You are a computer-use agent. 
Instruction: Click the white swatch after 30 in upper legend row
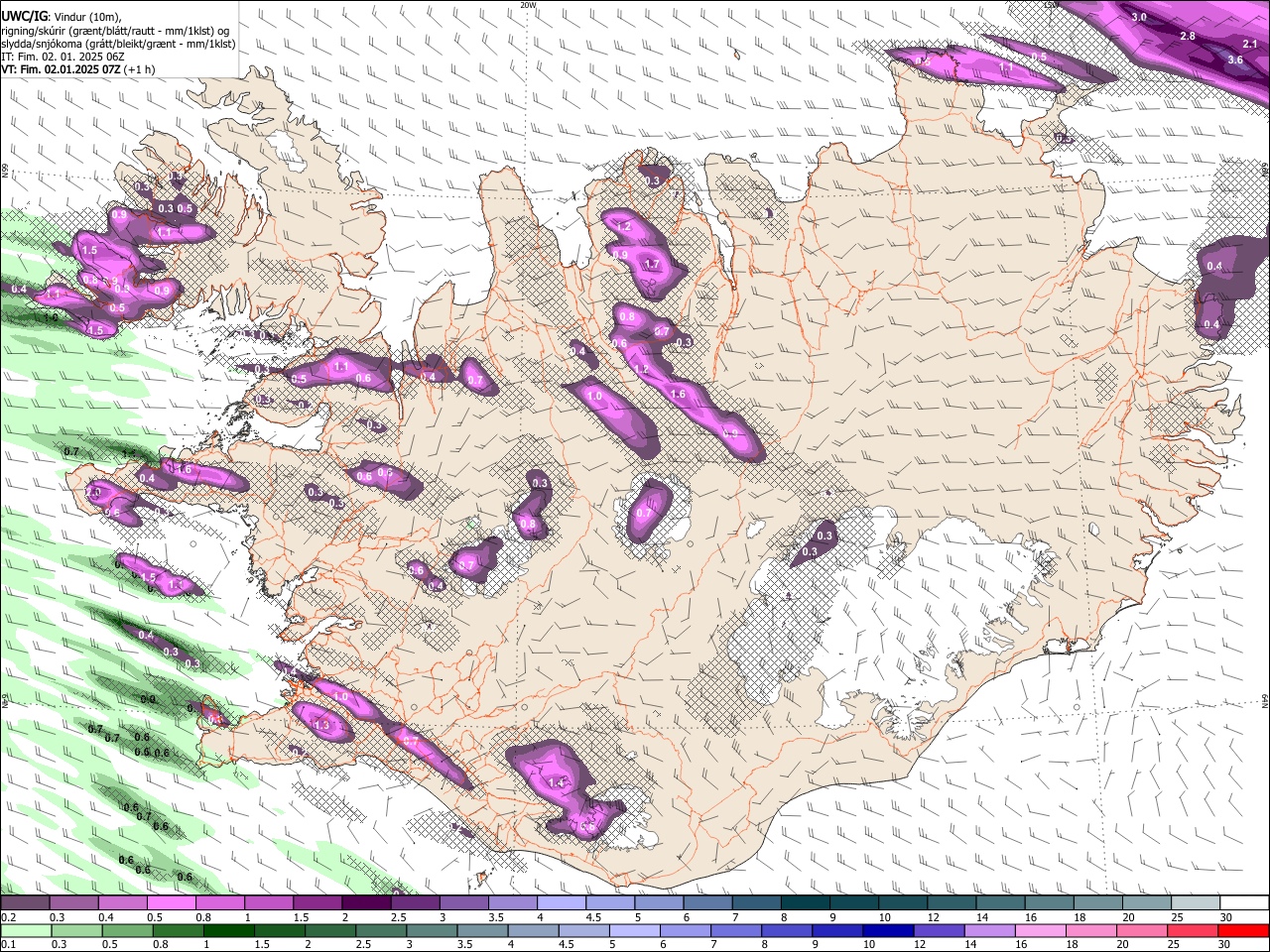[x=1244, y=902]
